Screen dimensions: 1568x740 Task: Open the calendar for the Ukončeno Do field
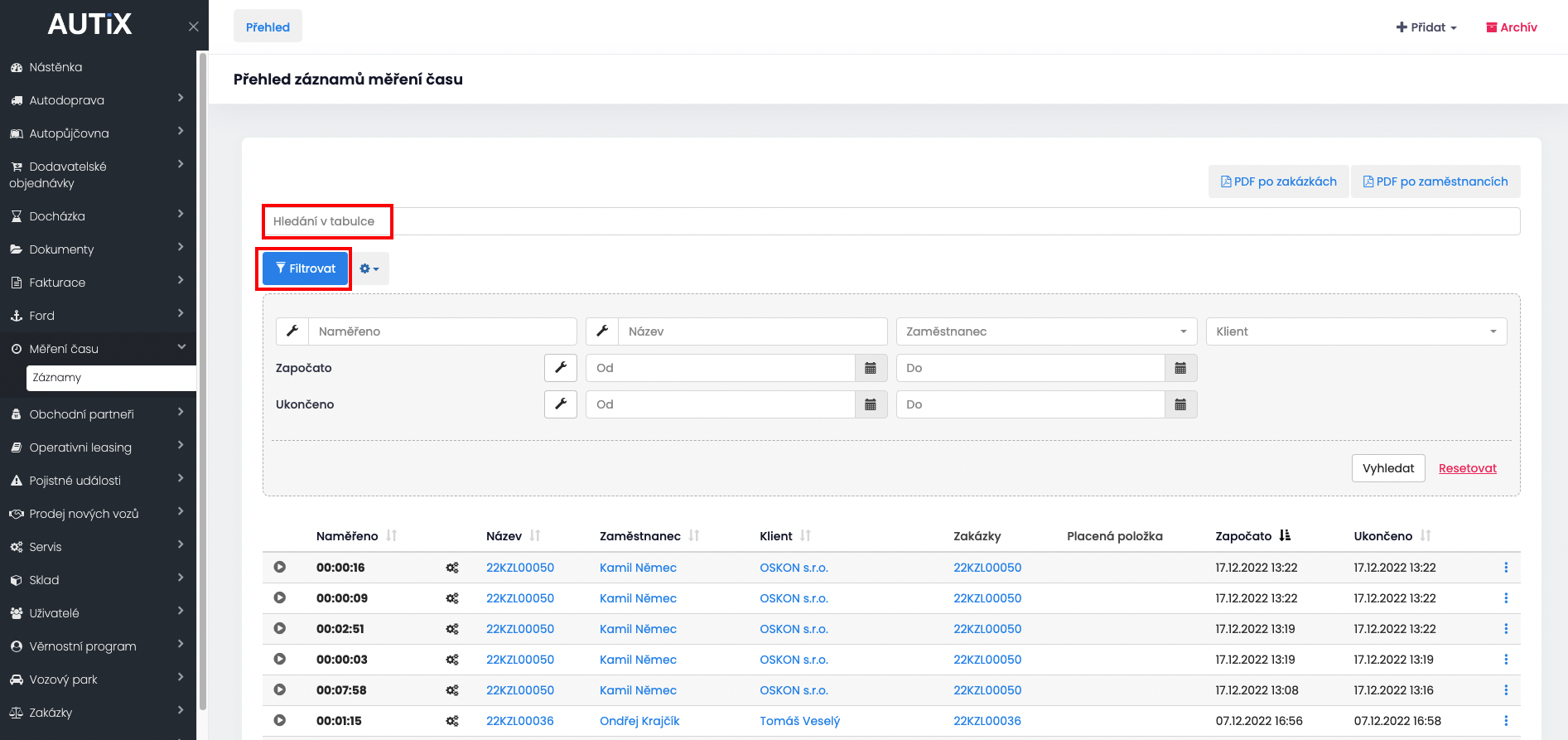[1181, 404]
